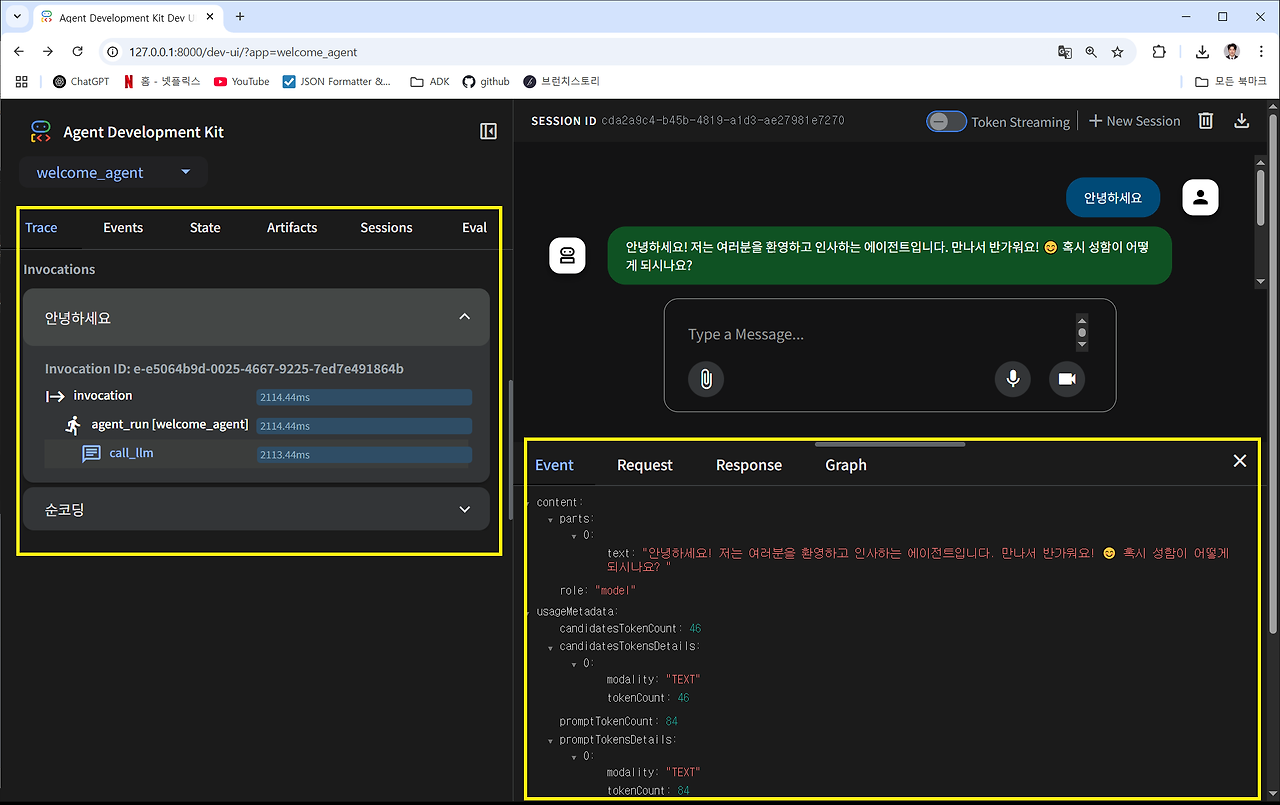Focus the Type a Message input field
1280x805 pixels.
(x=875, y=334)
